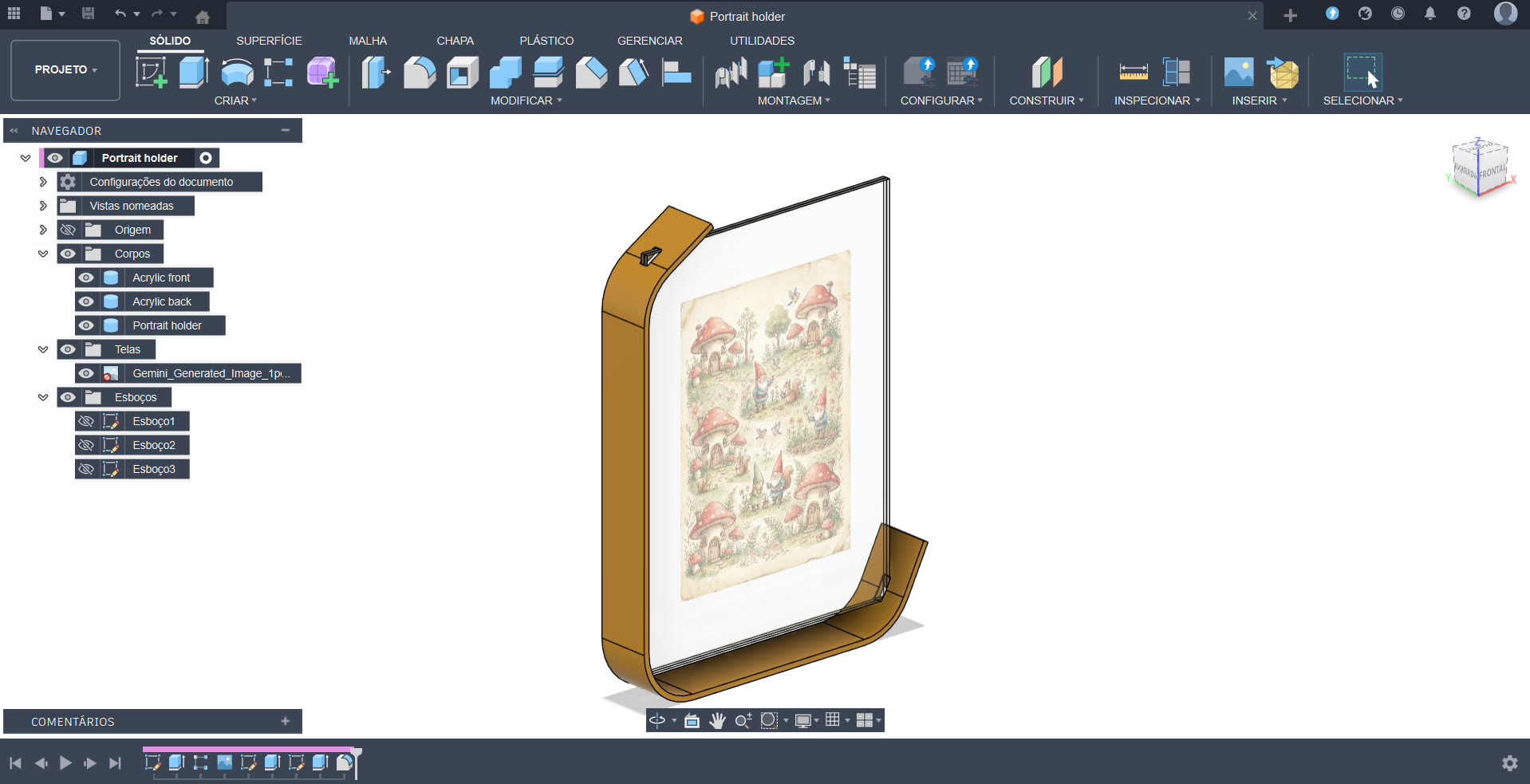1530x784 pixels.
Task: Show the Esboço1 sketch
Action: (86, 421)
